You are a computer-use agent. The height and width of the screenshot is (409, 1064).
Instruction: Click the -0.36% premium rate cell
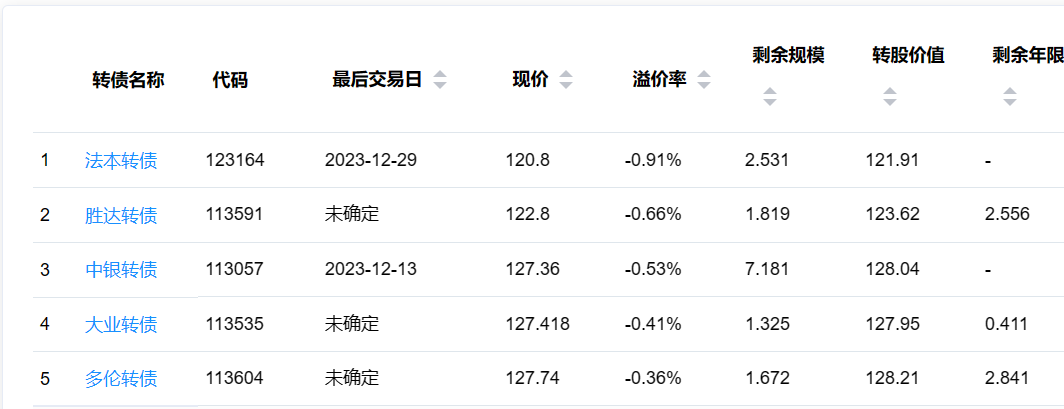pyautogui.click(x=653, y=378)
